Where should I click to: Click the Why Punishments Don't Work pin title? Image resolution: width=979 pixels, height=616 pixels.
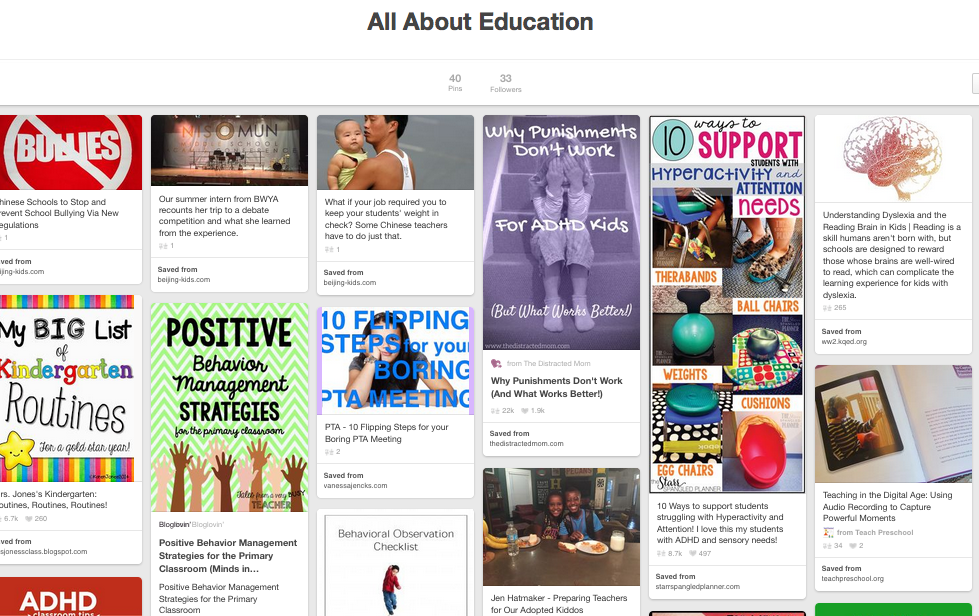tap(556, 387)
